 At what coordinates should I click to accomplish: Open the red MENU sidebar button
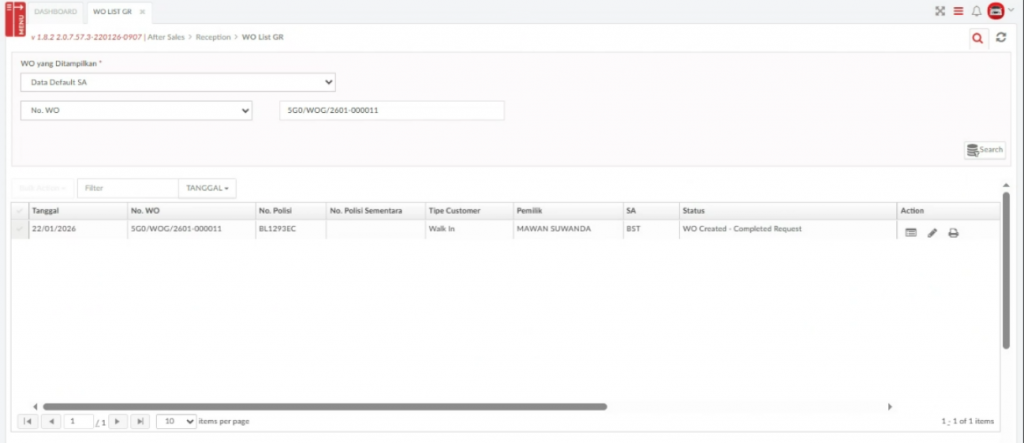coord(15,19)
